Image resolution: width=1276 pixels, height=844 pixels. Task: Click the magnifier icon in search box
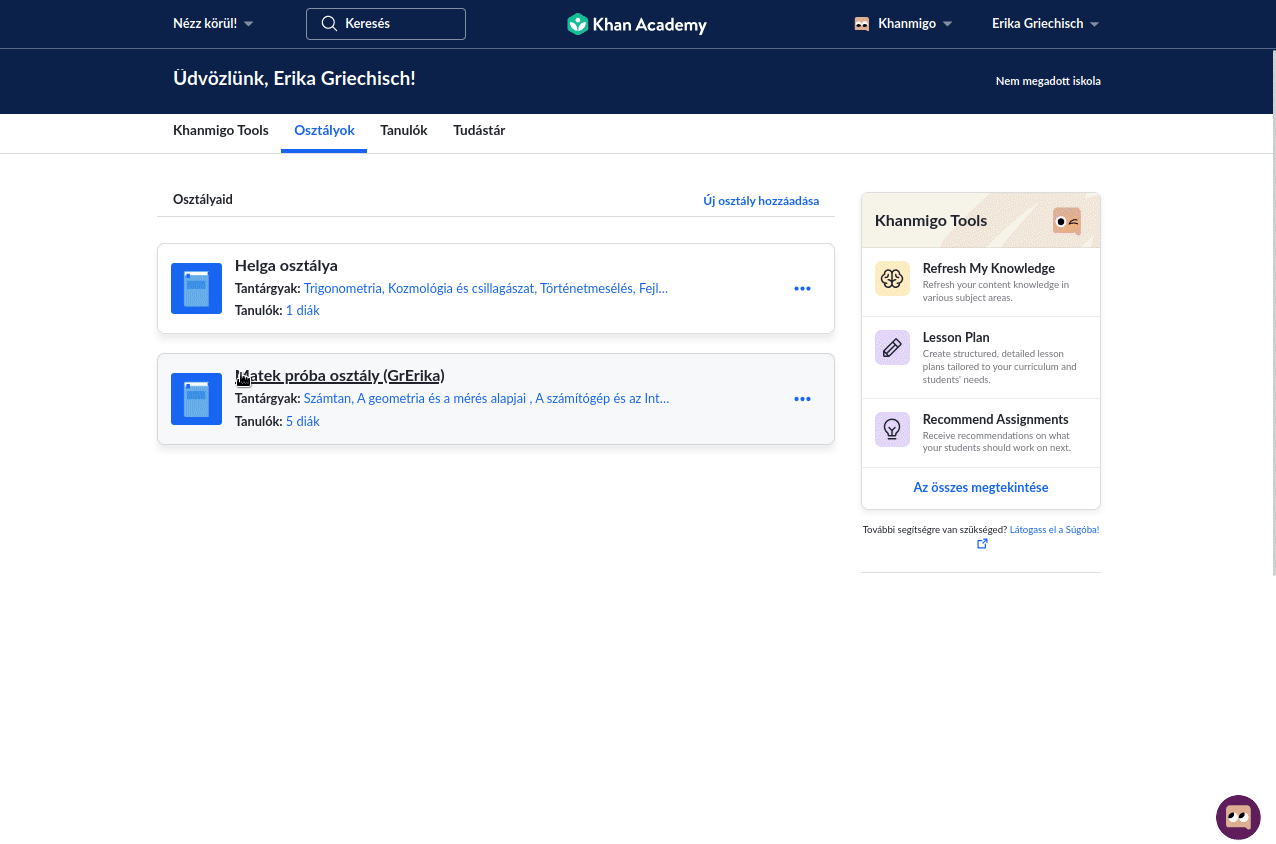click(329, 24)
